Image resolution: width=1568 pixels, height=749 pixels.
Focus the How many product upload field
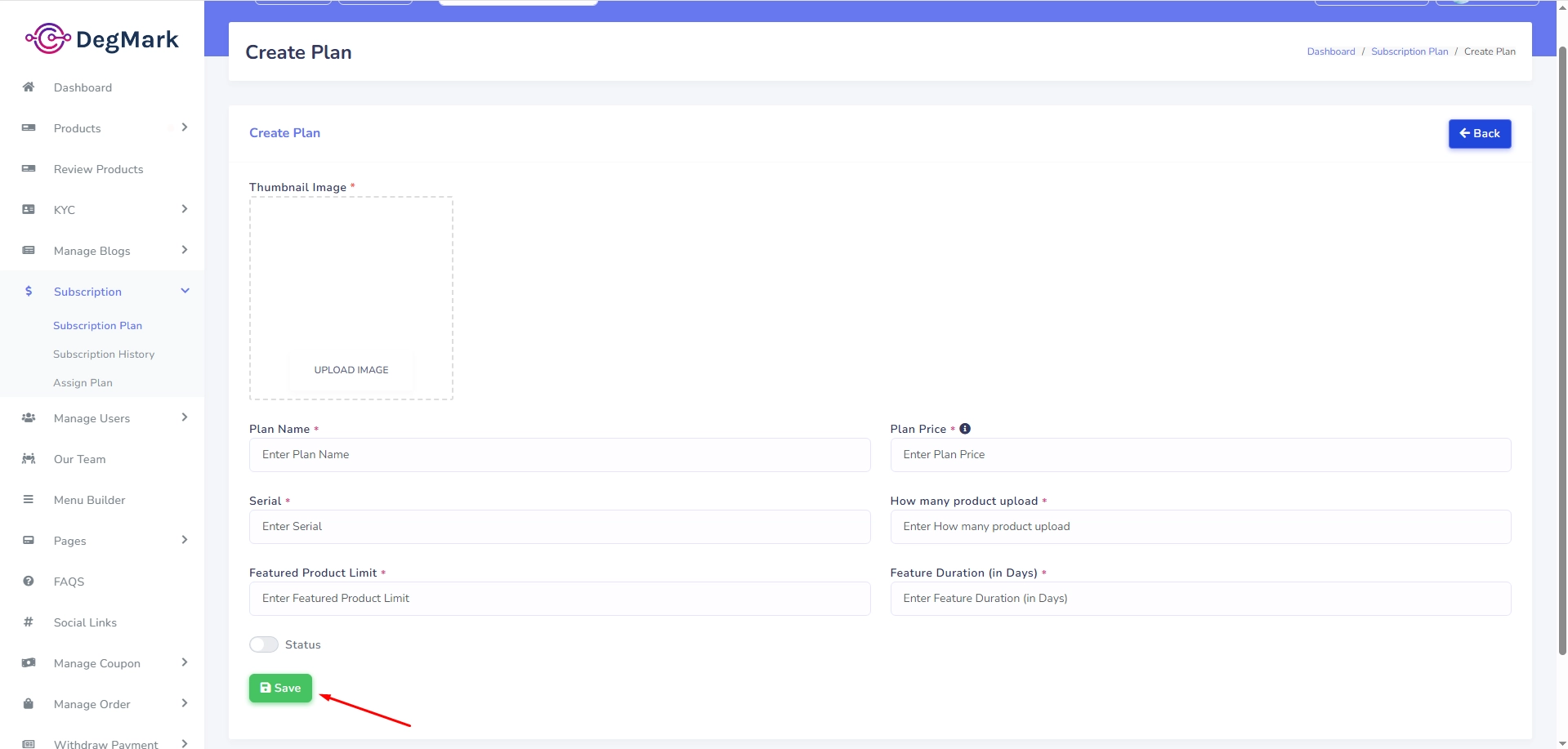(x=1200, y=527)
